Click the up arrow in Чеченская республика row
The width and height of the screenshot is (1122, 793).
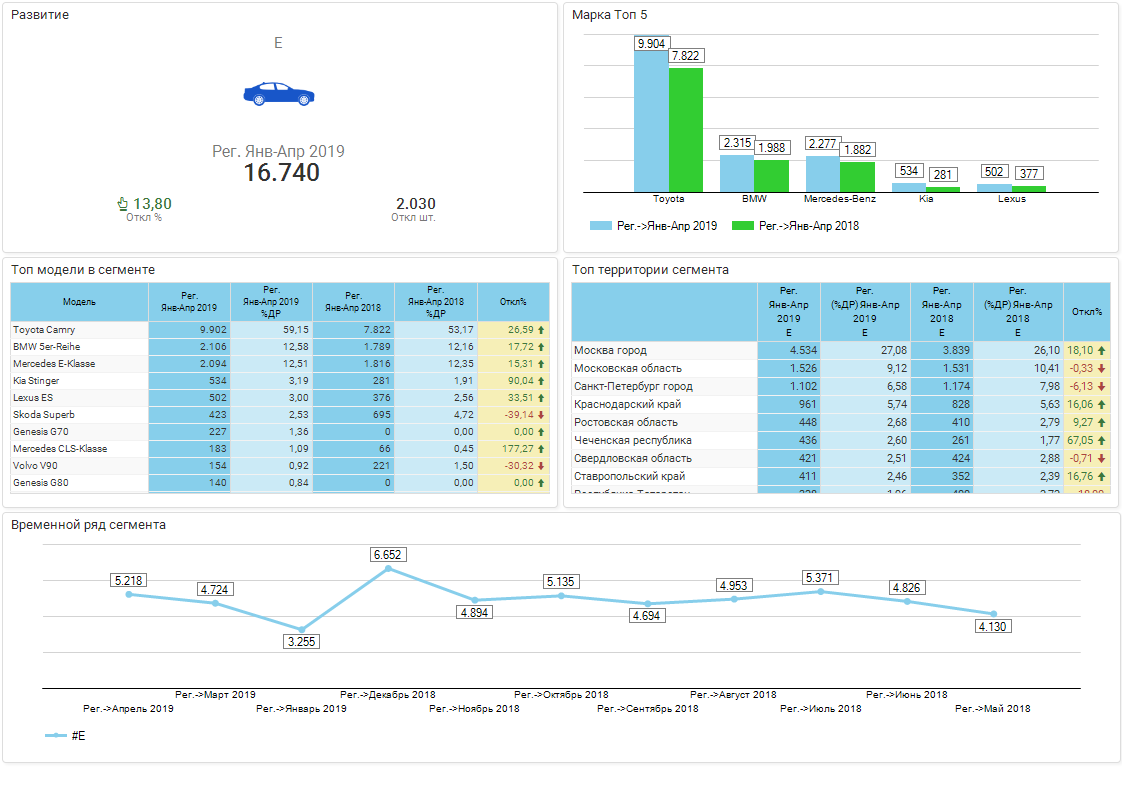pyautogui.click(x=1101, y=440)
